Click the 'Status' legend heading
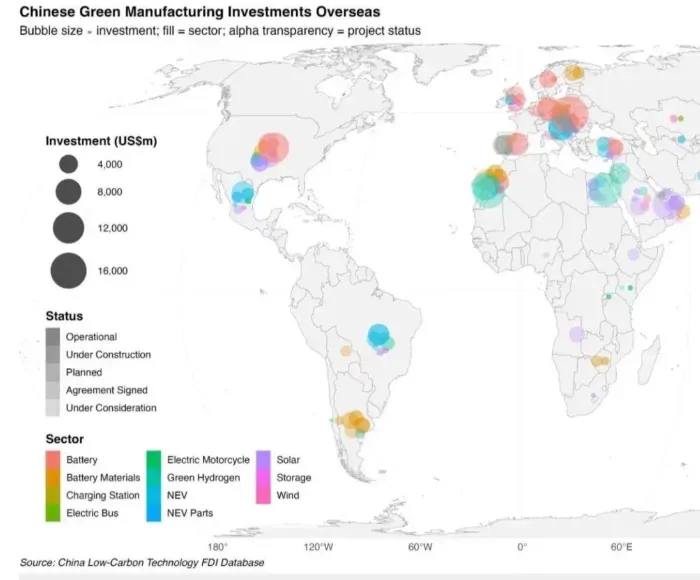The width and height of the screenshot is (700, 580). 64,316
